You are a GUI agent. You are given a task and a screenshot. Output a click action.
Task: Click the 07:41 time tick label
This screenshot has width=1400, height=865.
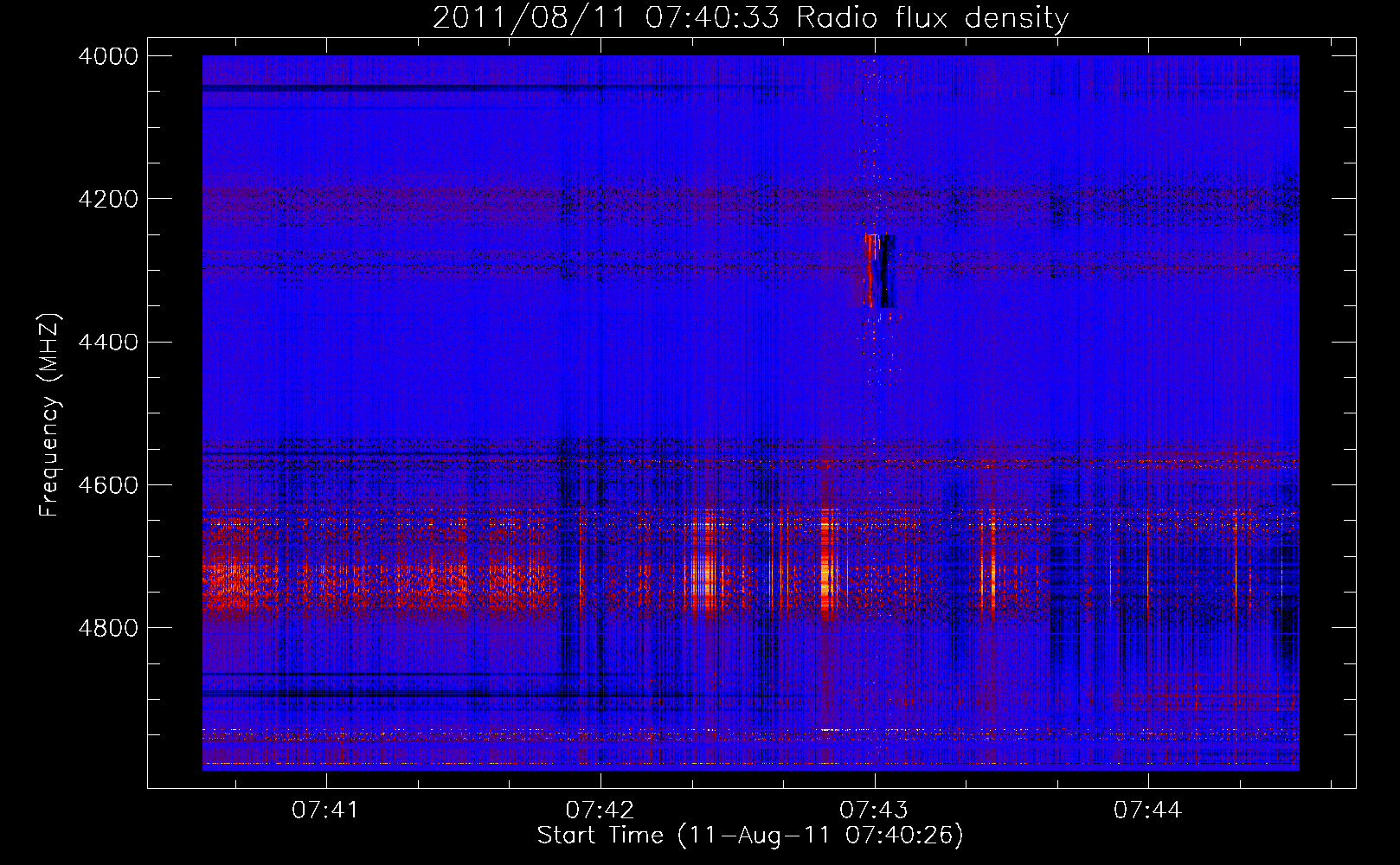325,811
